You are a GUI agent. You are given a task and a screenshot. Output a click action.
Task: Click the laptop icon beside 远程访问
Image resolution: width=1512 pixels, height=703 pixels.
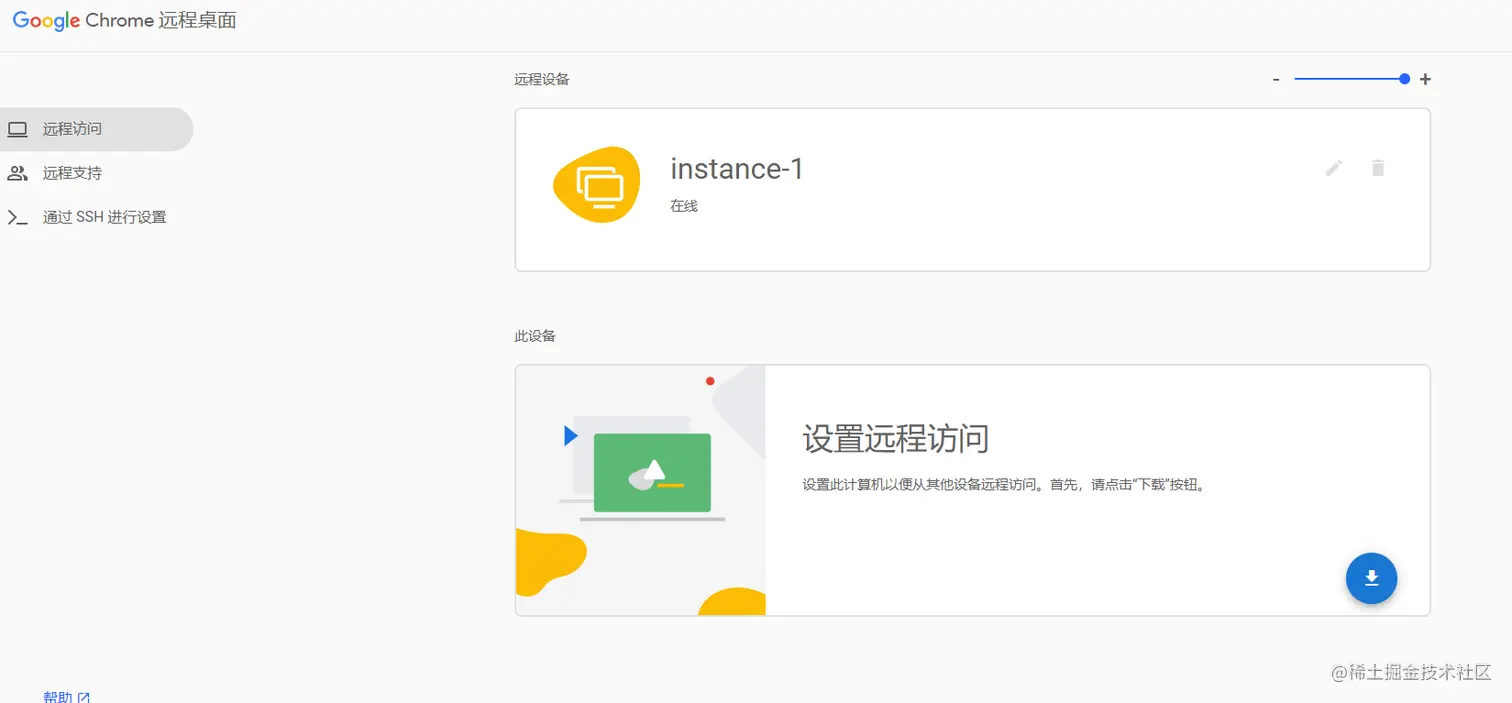tap(17, 129)
